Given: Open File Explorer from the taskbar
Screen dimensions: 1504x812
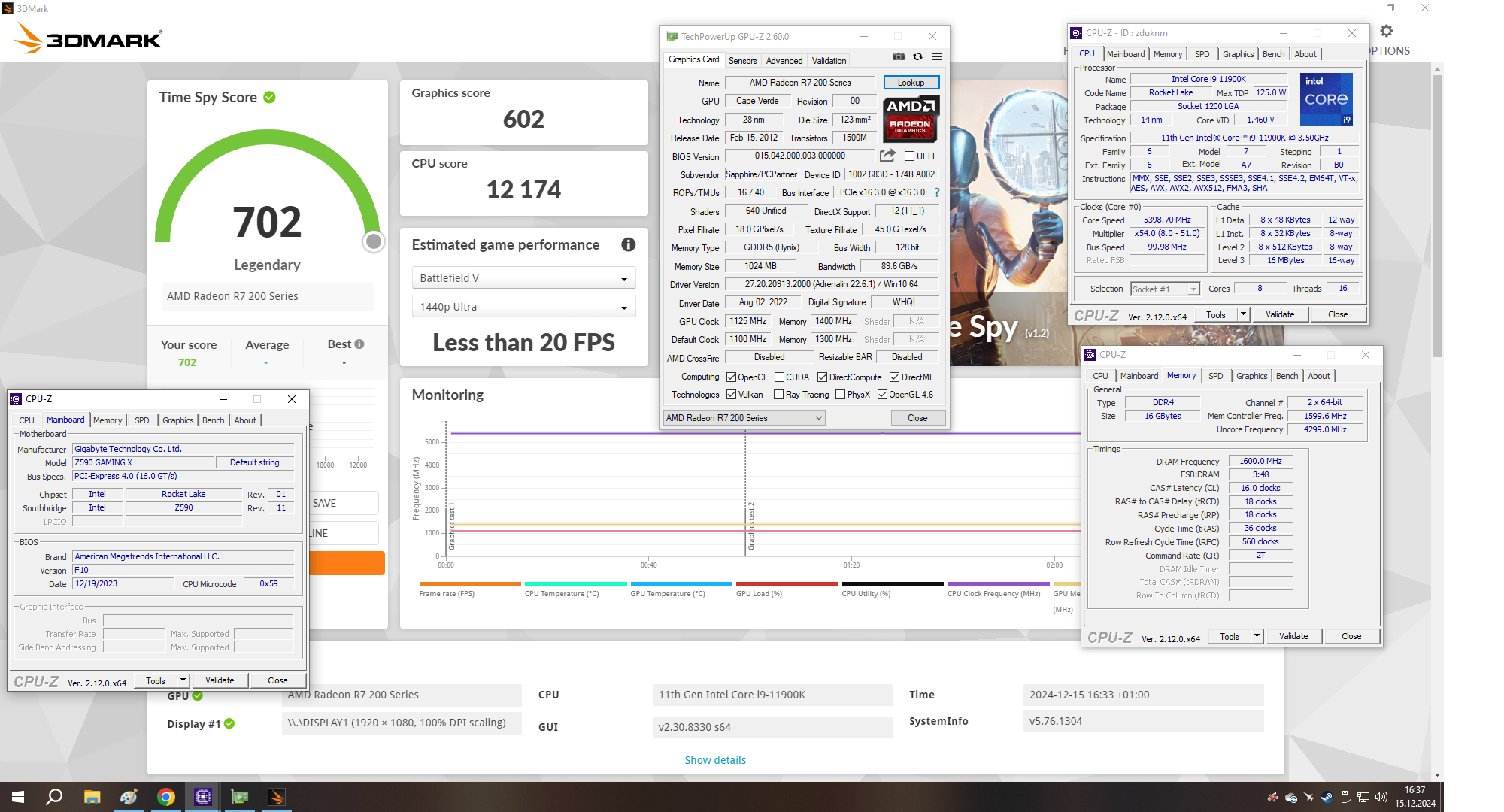Looking at the screenshot, I should pyautogui.click(x=92, y=797).
